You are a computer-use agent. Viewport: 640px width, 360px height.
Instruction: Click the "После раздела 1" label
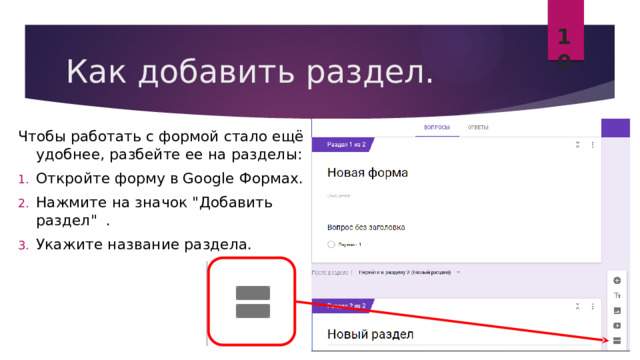tap(332, 272)
